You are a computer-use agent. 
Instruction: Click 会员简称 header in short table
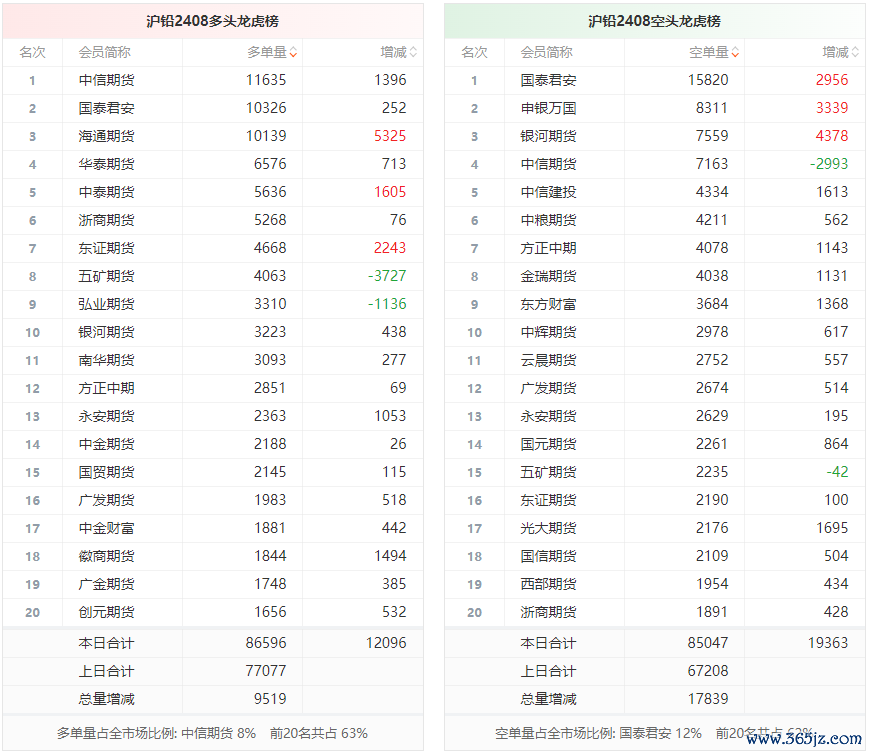546,53
